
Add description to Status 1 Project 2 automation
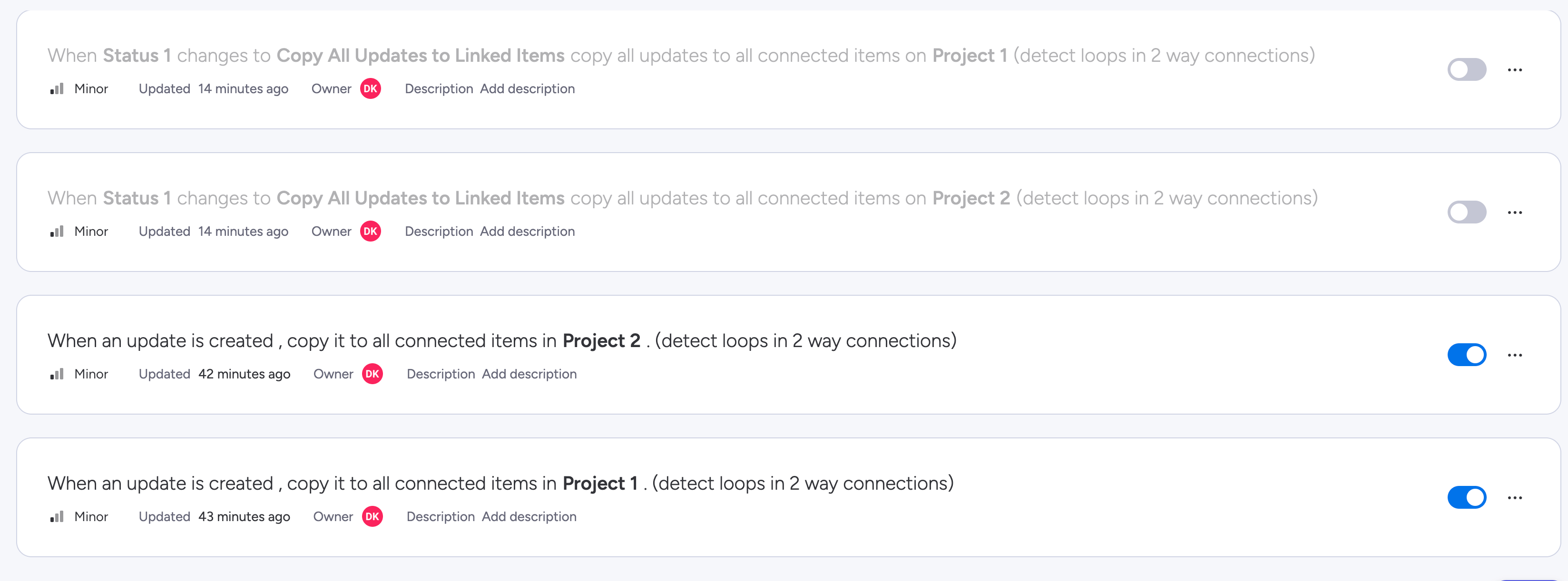point(527,231)
